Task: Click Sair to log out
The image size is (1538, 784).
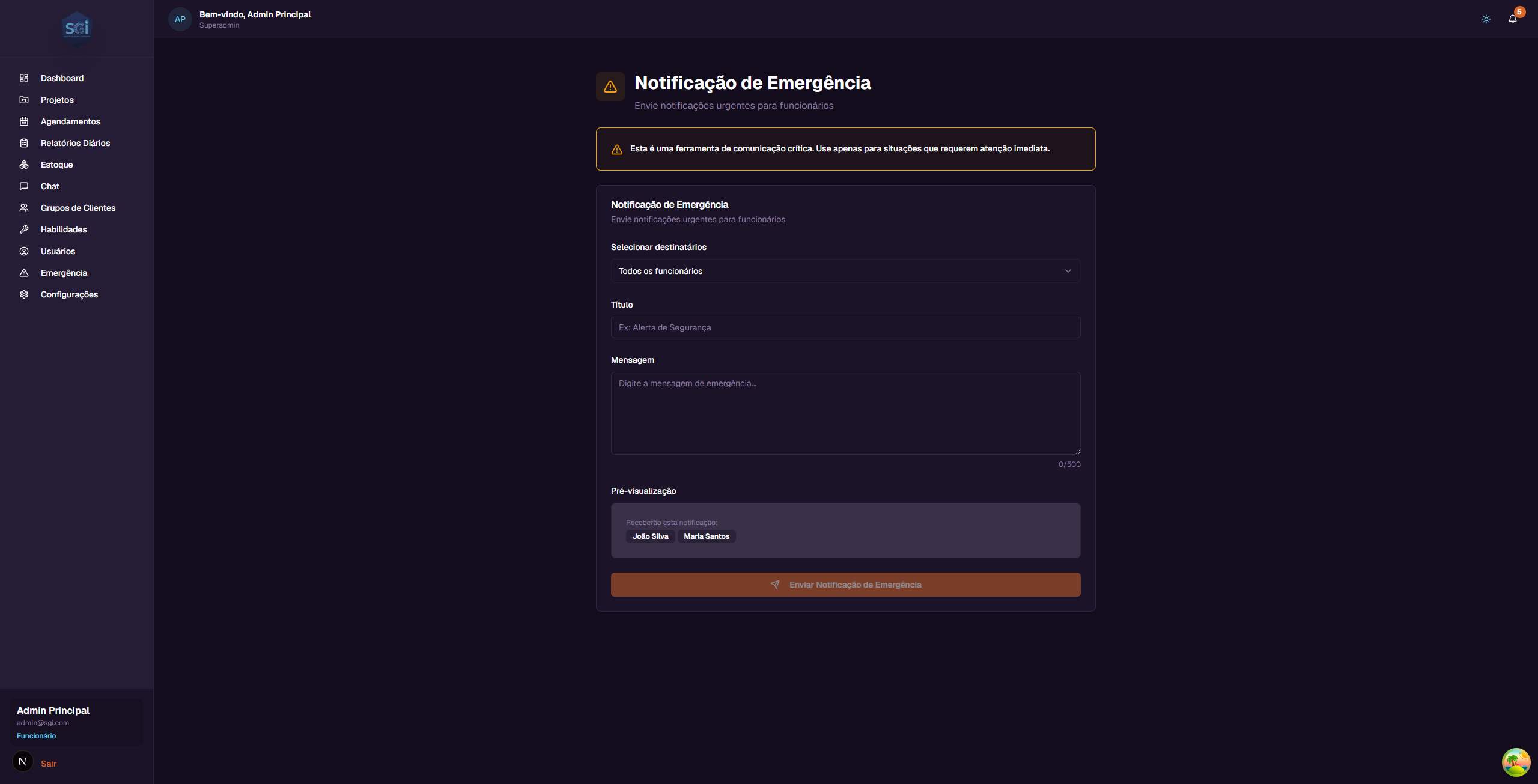Action: [49, 764]
